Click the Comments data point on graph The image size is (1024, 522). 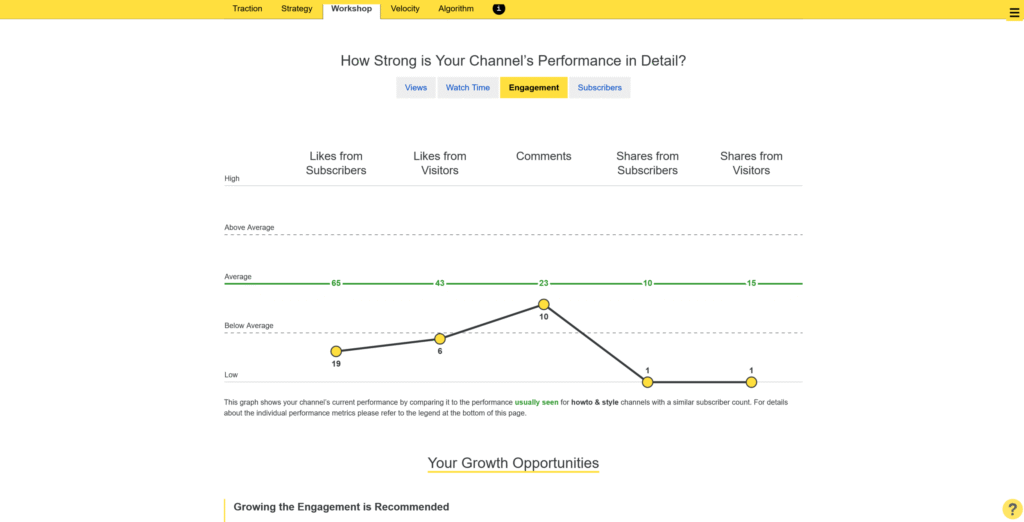point(544,304)
